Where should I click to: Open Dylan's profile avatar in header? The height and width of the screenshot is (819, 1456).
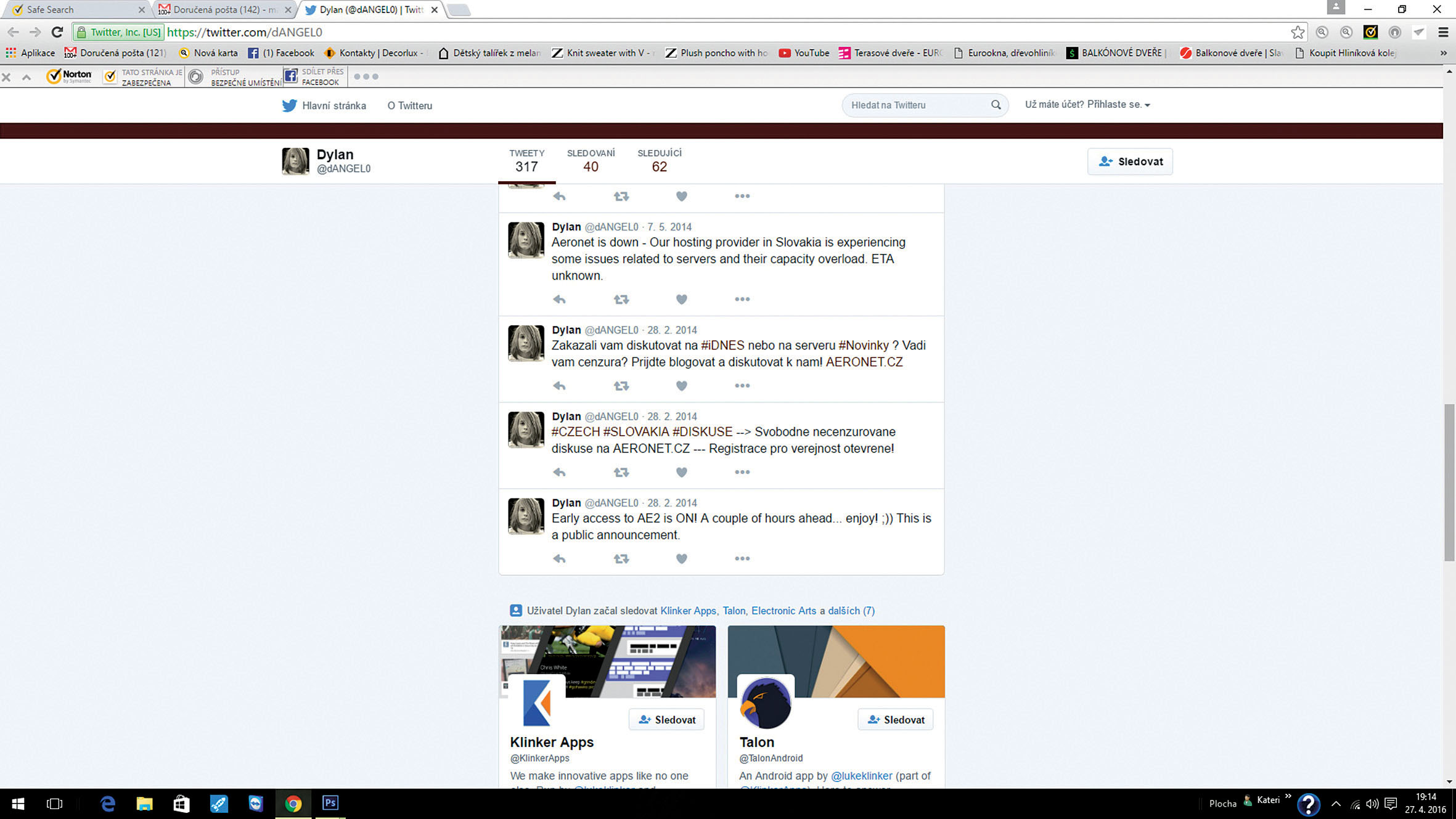(295, 161)
